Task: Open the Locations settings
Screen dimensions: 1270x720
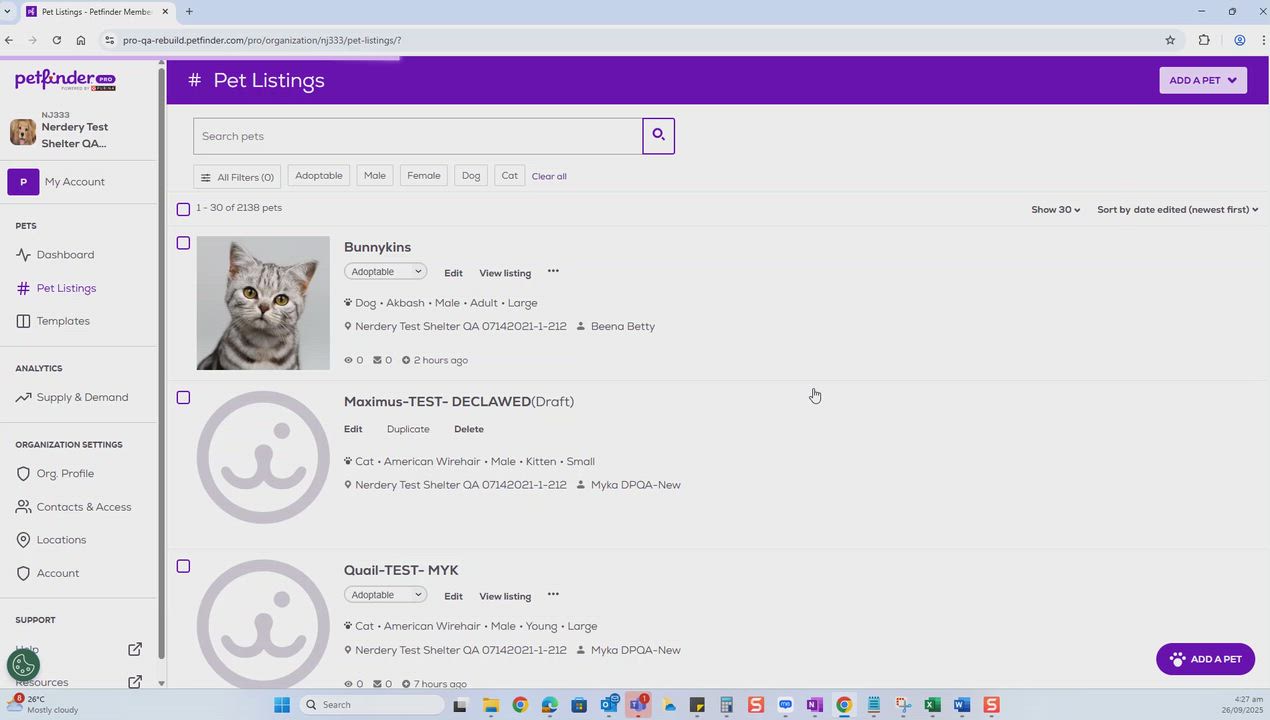Action: pos(61,539)
